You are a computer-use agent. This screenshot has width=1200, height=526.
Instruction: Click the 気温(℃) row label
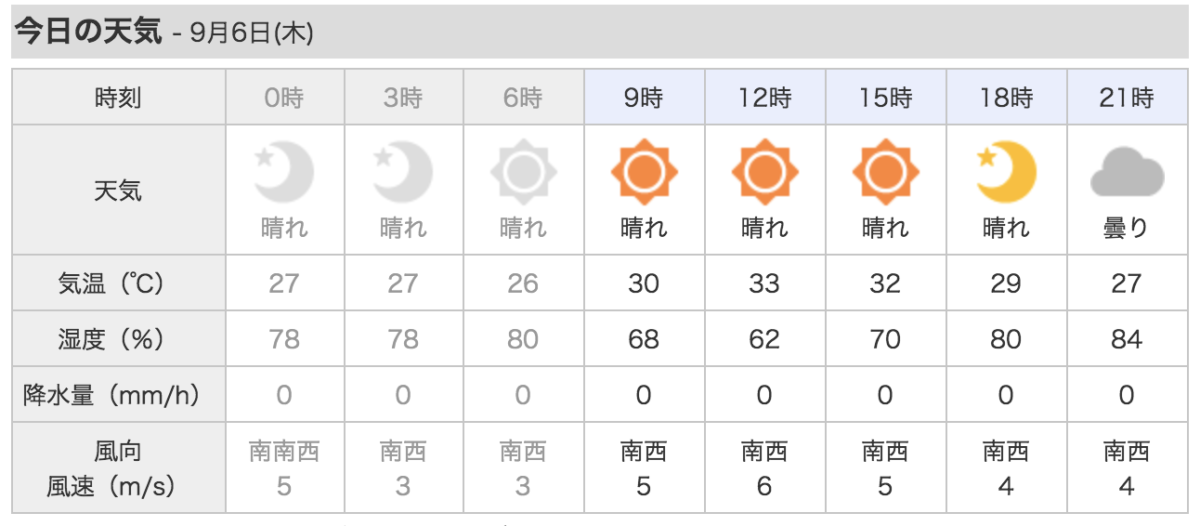(118, 283)
